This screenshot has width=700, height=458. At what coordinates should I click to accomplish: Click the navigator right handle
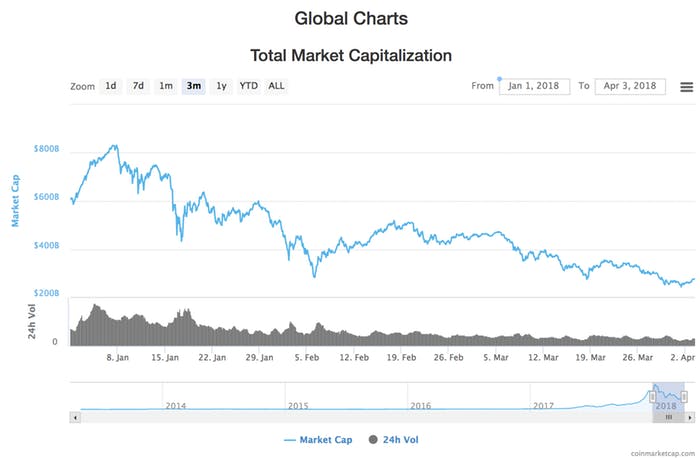685,397
